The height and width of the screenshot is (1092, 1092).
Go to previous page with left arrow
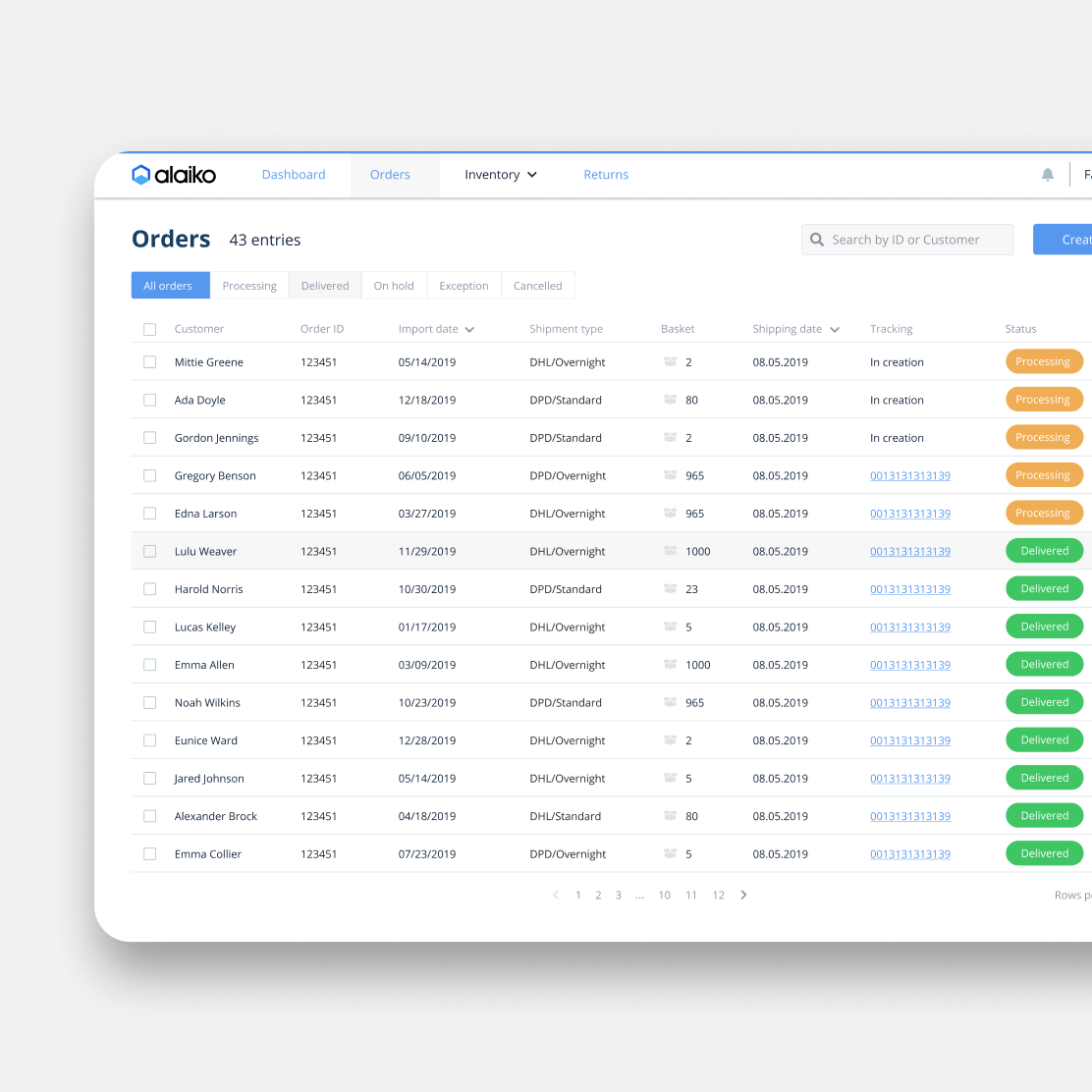coord(556,895)
